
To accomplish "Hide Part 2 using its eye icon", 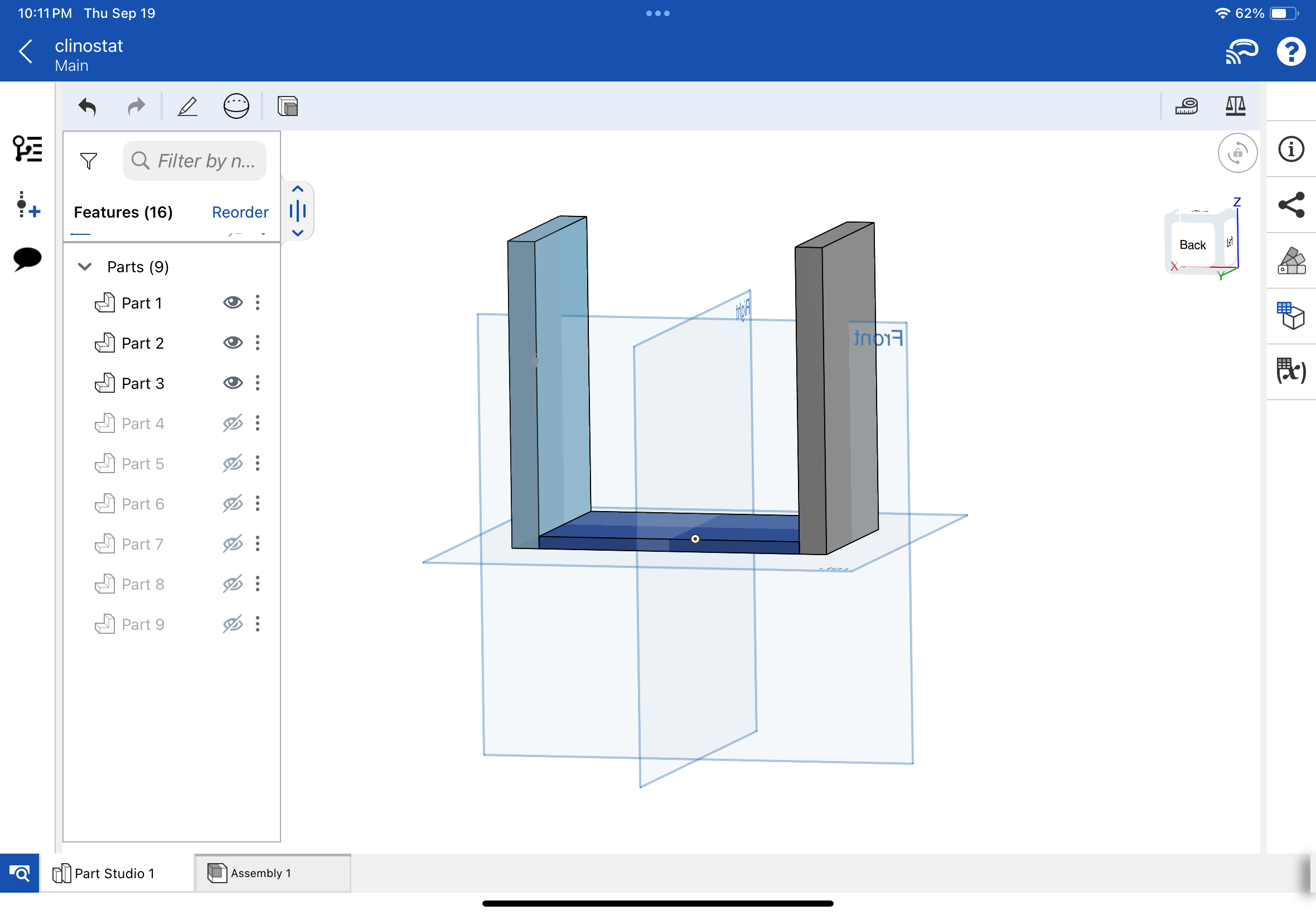I will [x=233, y=343].
